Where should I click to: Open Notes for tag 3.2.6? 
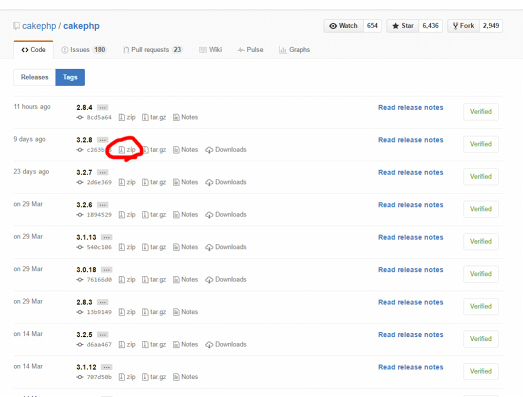[185, 215]
